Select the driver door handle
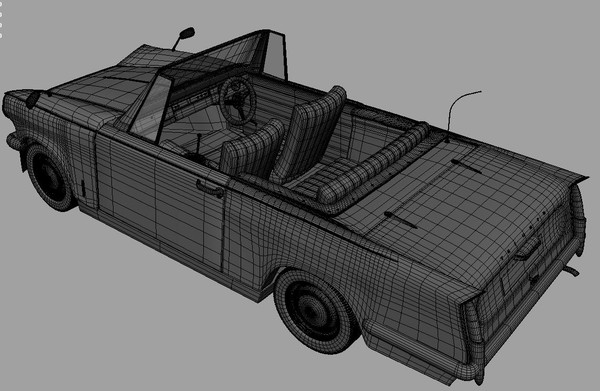The image size is (600, 391). click(x=210, y=189)
